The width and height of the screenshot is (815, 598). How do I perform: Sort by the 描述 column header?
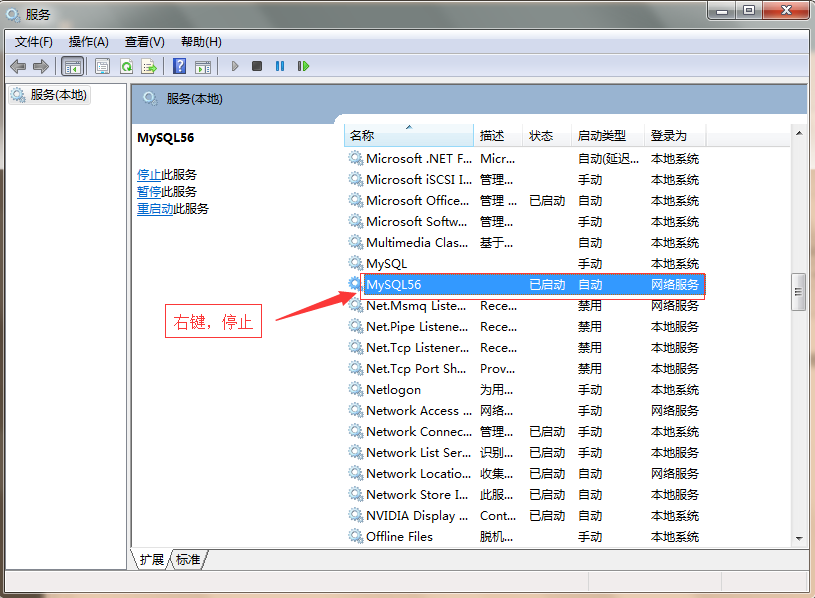[x=497, y=136]
